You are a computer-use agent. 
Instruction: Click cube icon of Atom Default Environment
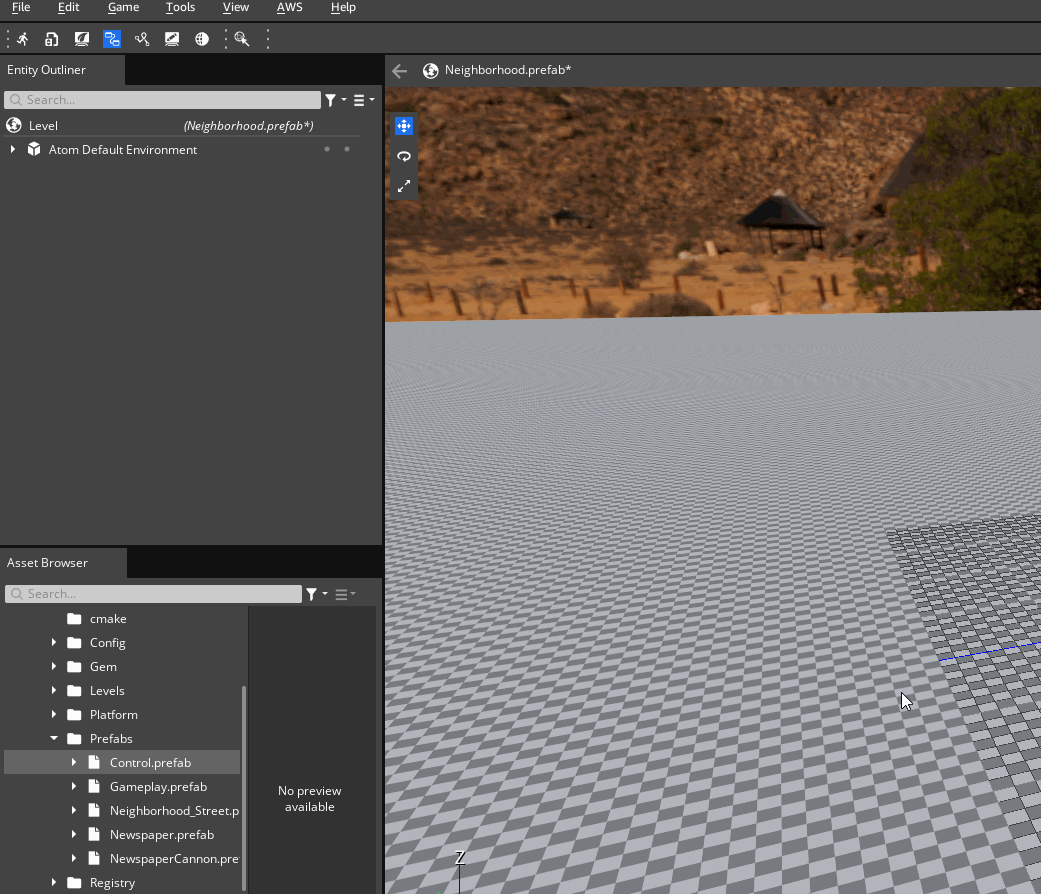click(x=34, y=149)
